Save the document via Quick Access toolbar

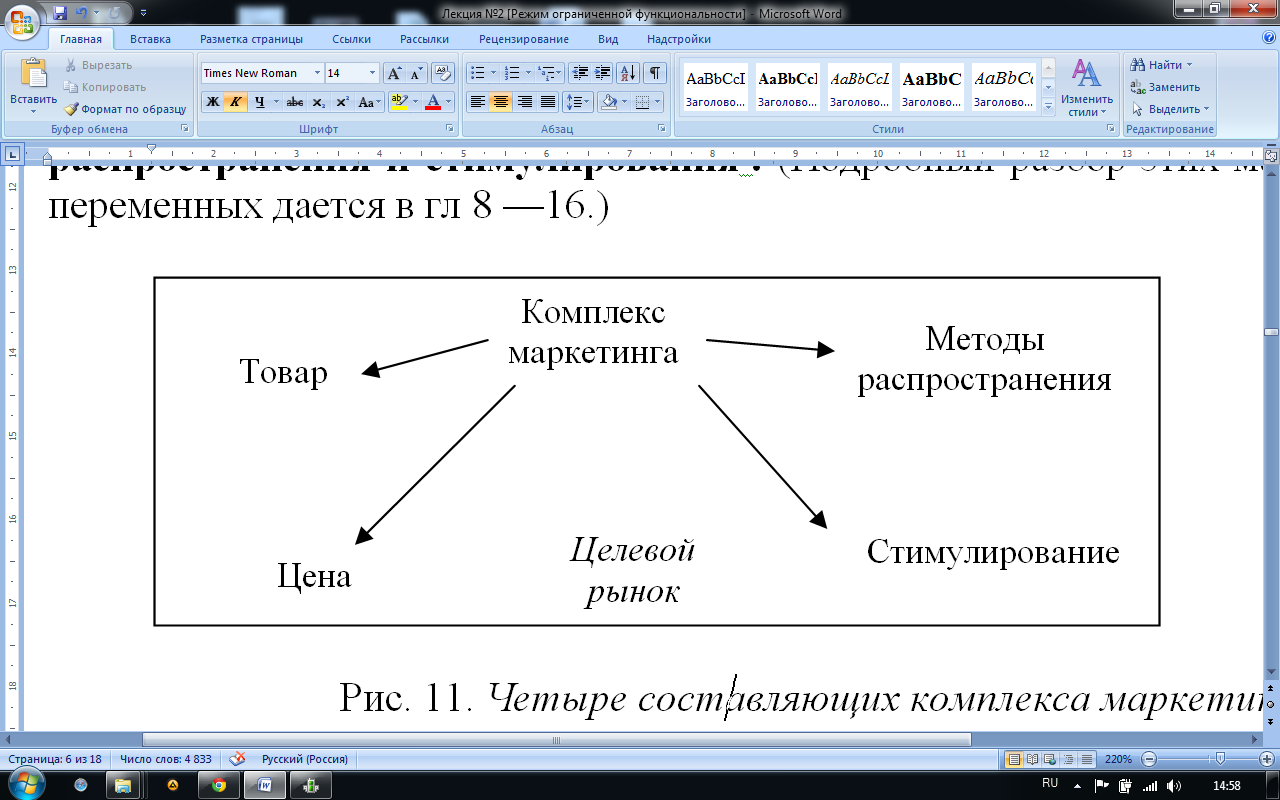point(60,13)
